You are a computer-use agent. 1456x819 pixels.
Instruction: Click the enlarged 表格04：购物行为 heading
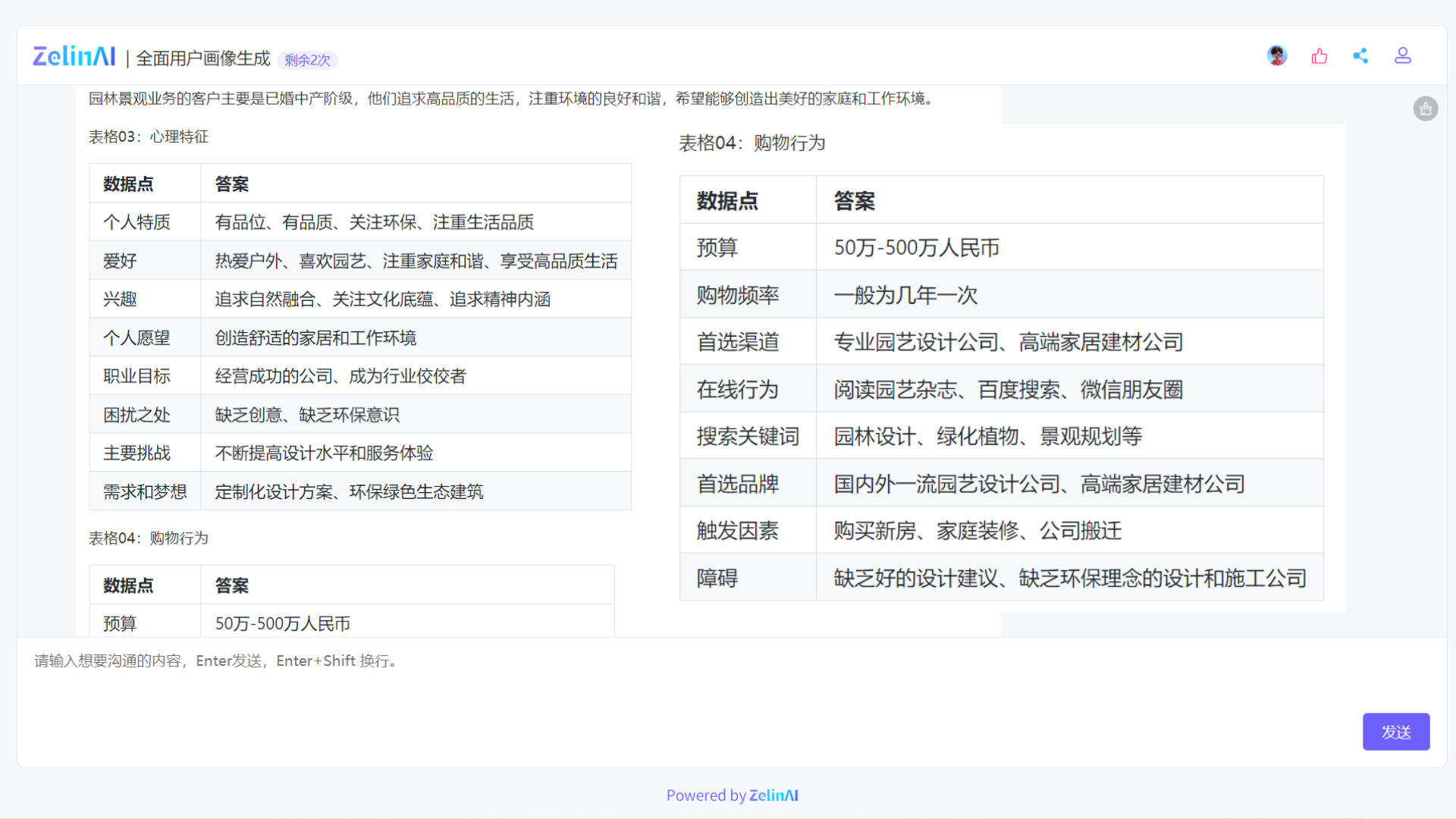coord(752,143)
